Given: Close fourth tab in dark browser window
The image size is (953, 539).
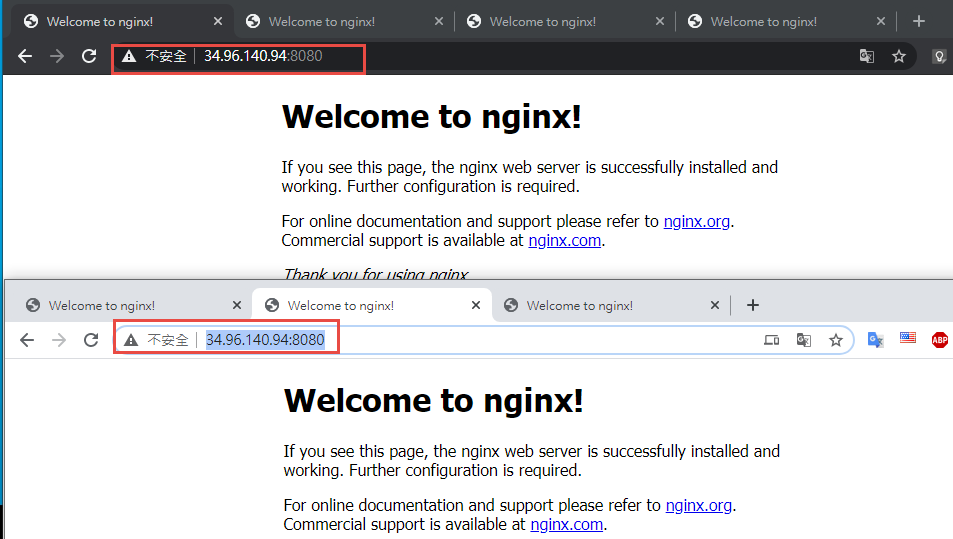Looking at the screenshot, I should [x=881, y=21].
